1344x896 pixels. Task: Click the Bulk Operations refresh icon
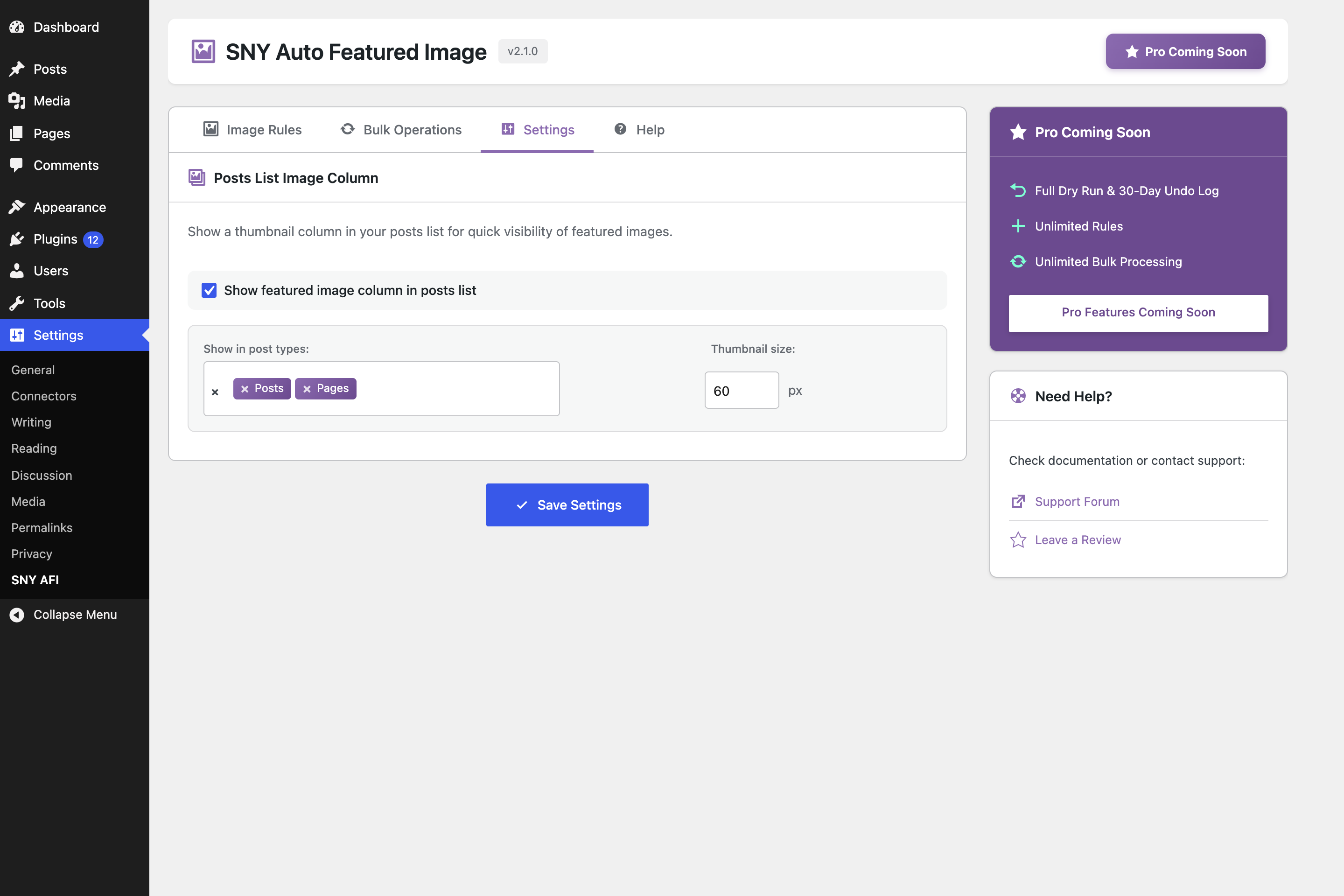(x=347, y=129)
